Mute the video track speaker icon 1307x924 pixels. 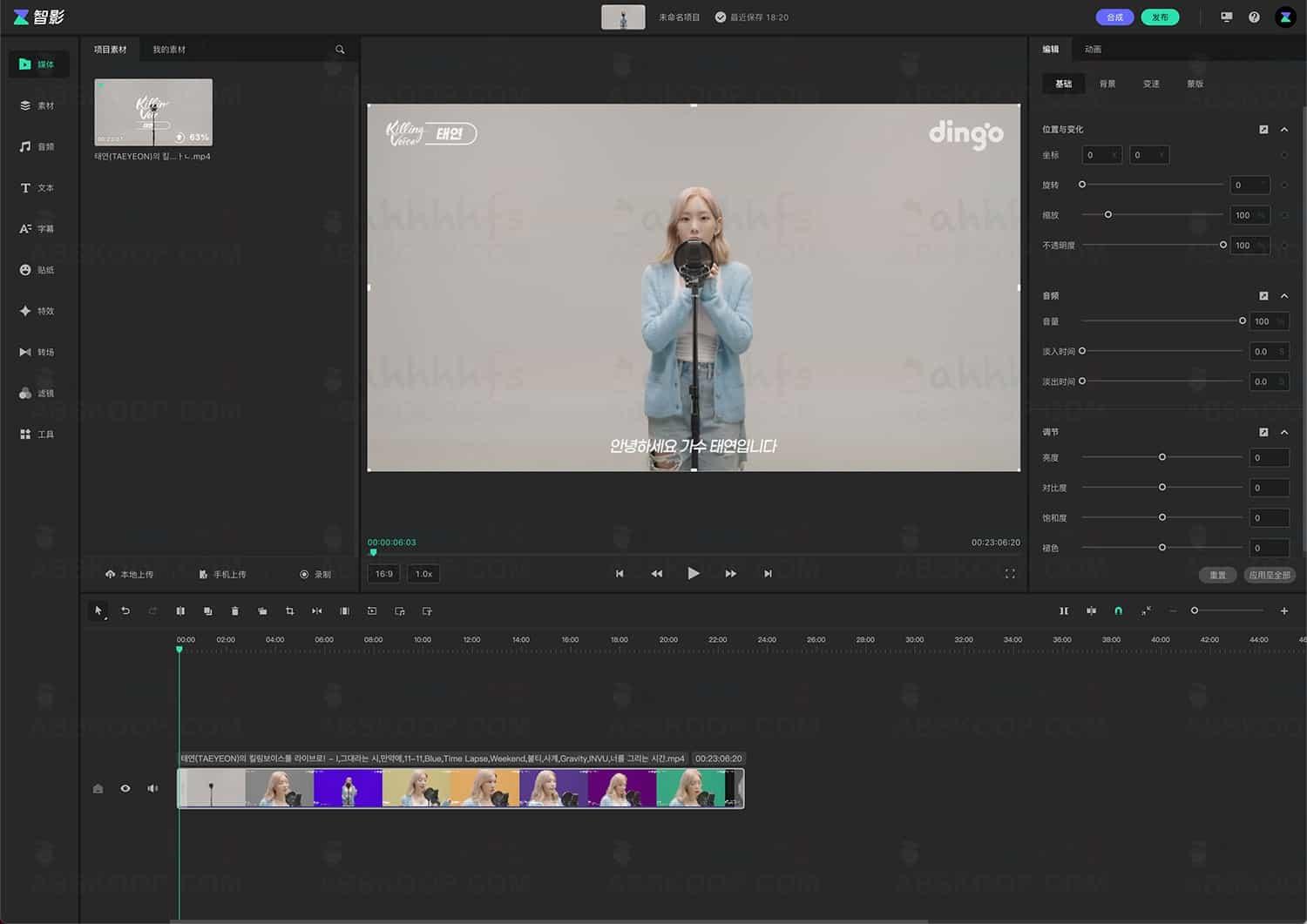click(x=152, y=788)
